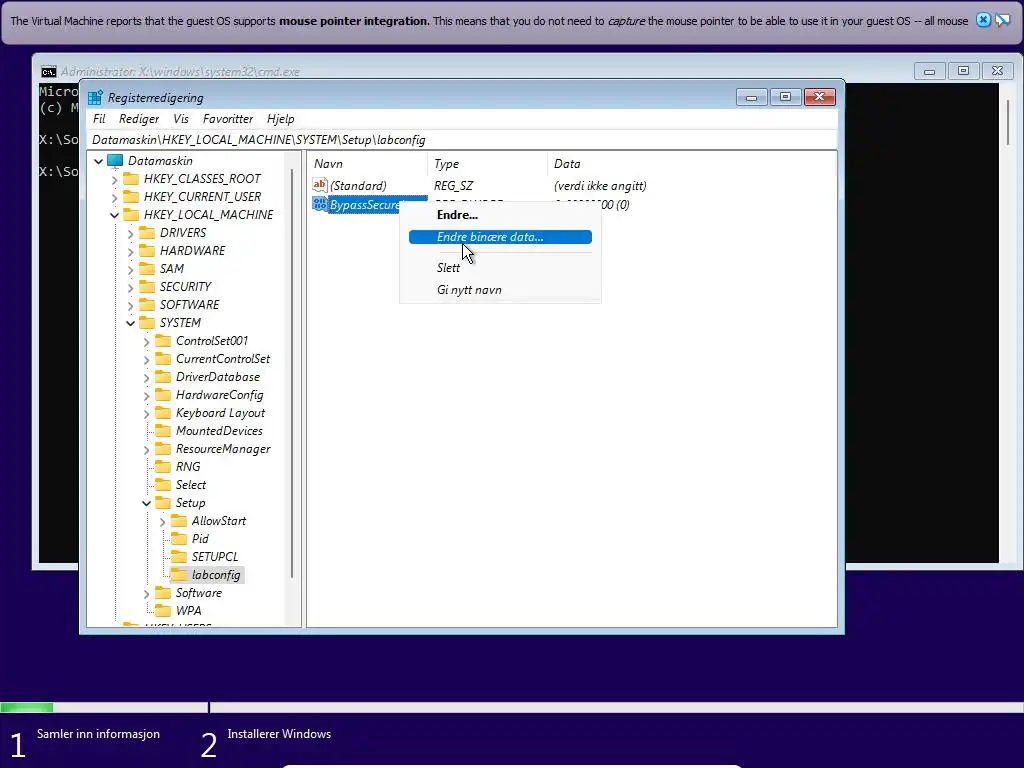Image resolution: width=1024 pixels, height=768 pixels.
Task: Select the SECURITY folder icon
Action: point(148,287)
